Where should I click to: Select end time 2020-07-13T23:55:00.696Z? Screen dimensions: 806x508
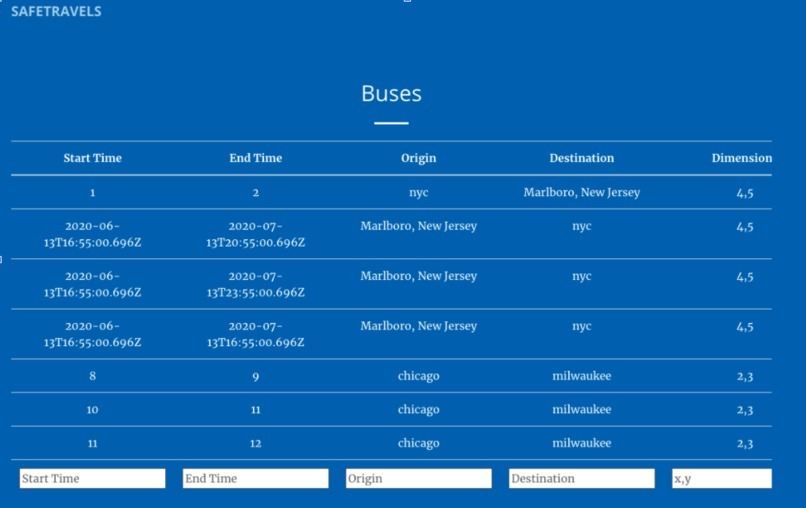pos(255,284)
